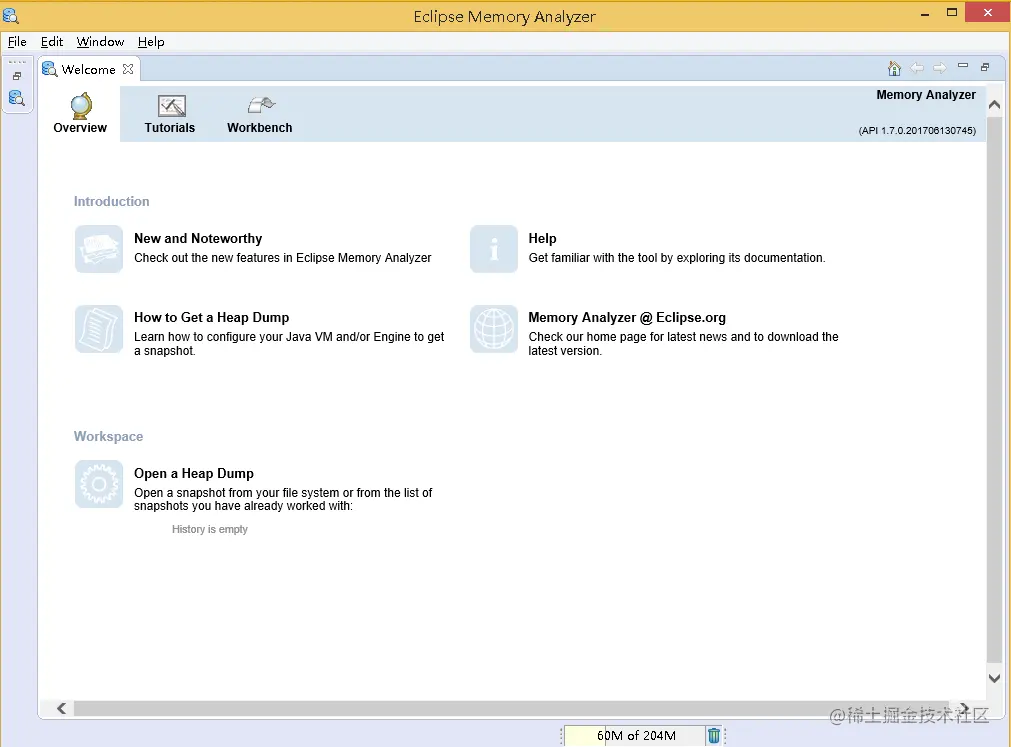Go to the Workbench icon
The width and height of the screenshot is (1011, 747).
pos(261,105)
